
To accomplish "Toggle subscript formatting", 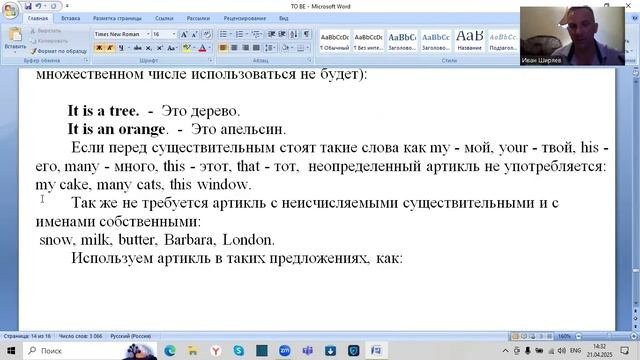I will click(149, 48).
